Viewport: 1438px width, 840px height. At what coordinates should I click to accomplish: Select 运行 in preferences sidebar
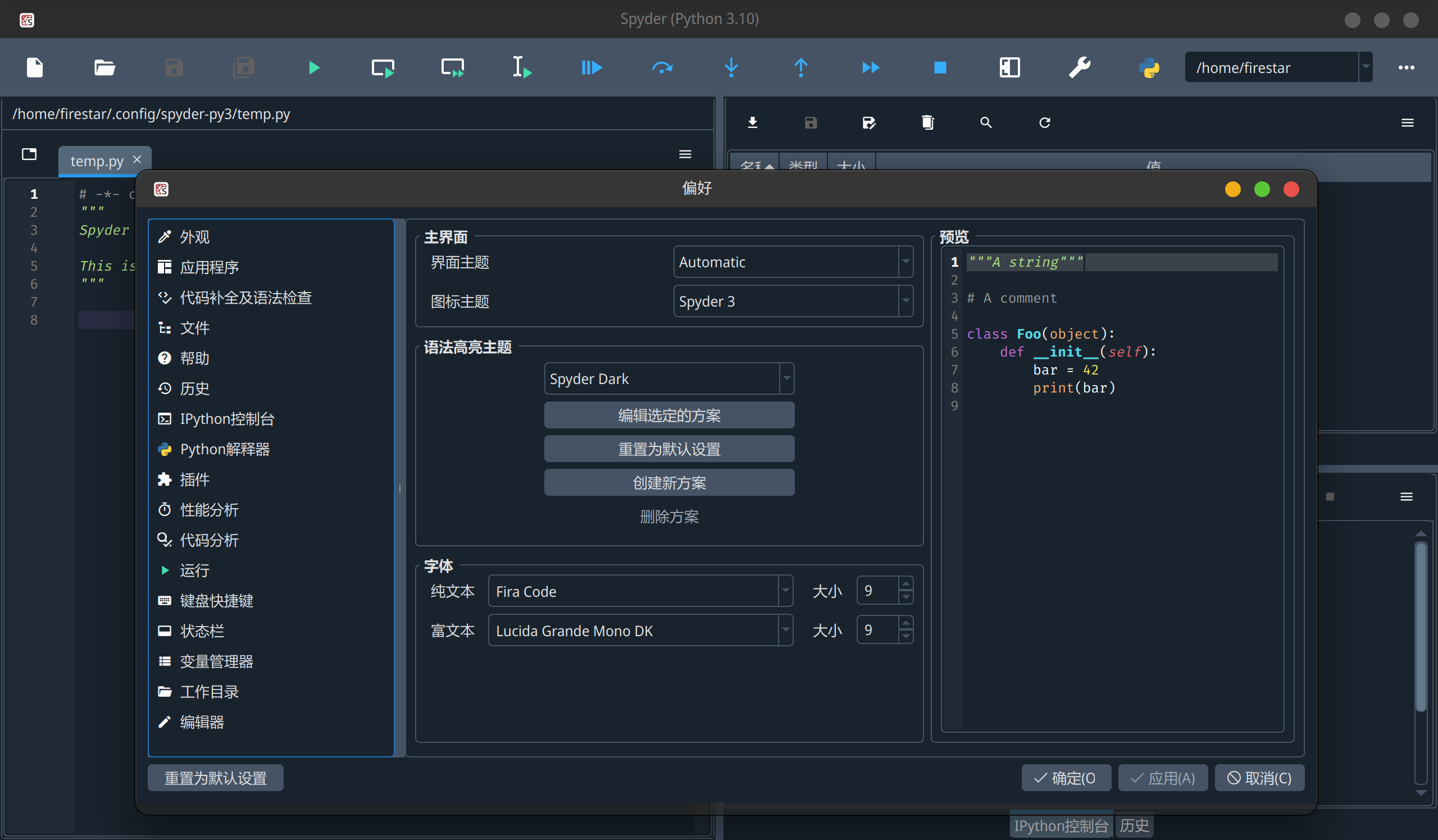click(x=271, y=570)
